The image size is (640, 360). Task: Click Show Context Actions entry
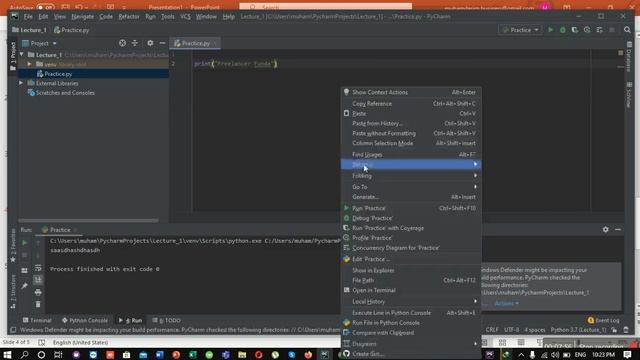coord(411,92)
